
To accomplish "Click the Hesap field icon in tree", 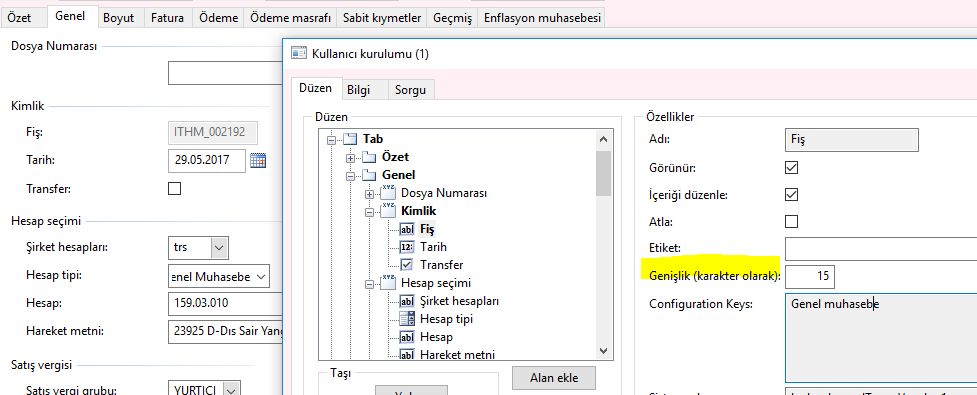I will point(407,338).
